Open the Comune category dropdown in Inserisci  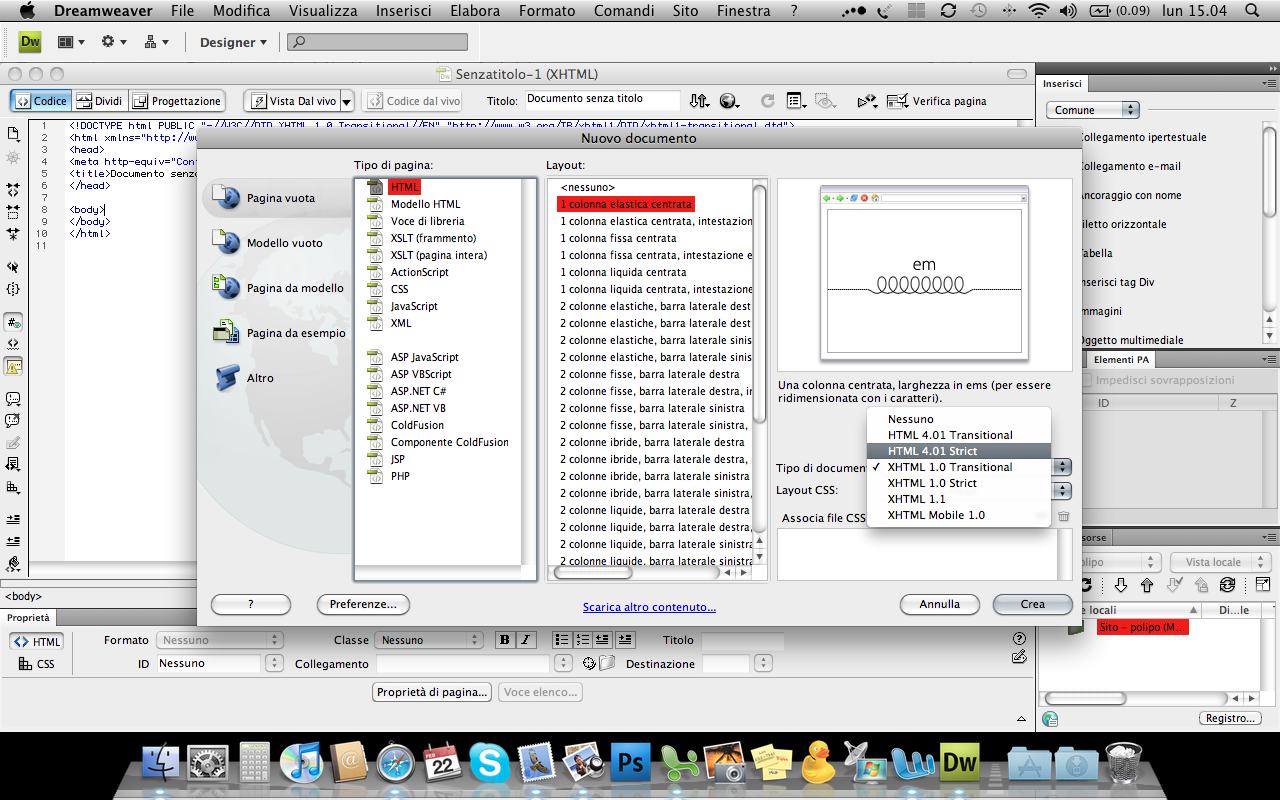[x=1093, y=110]
